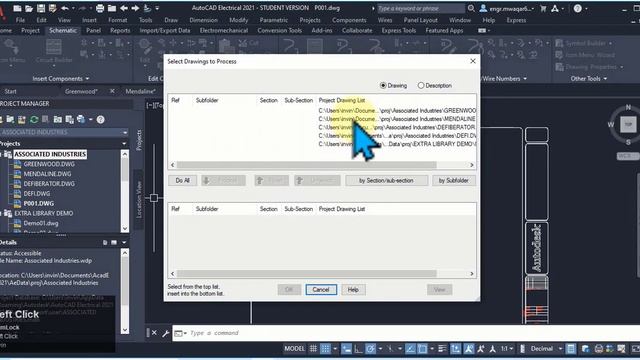Click the Help question mark in title bar
The image size is (640, 360).
click(x=578, y=8)
